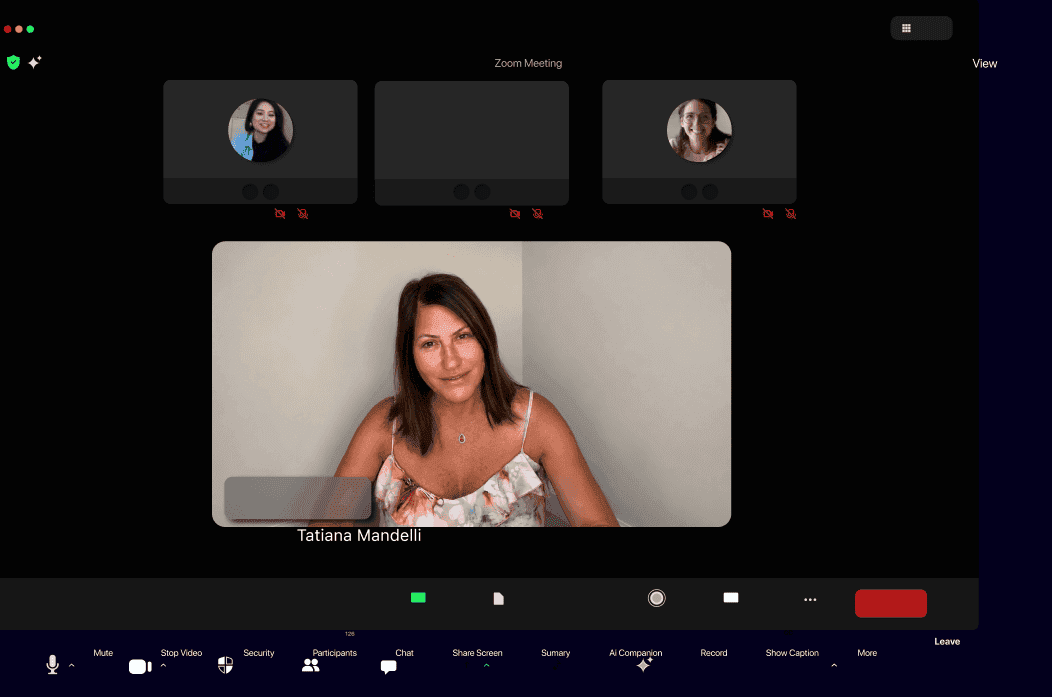Open the three-dots more options menu
This screenshot has height=697, width=1052.
[x=810, y=600]
